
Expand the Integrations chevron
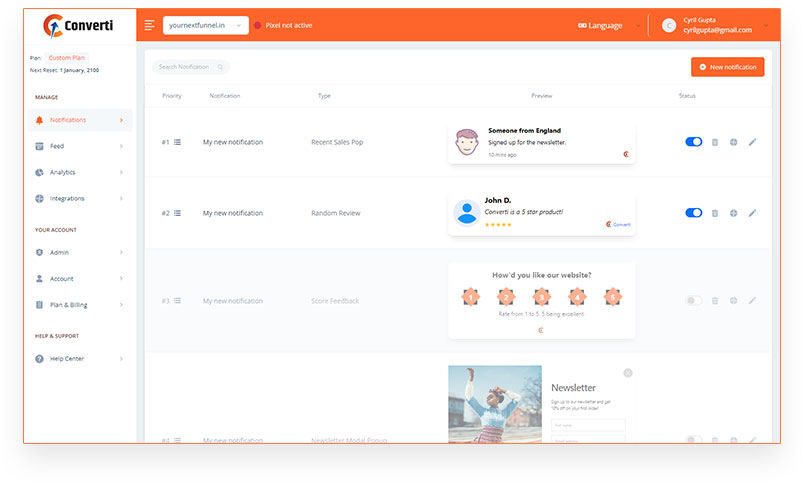(x=122, y=198)
